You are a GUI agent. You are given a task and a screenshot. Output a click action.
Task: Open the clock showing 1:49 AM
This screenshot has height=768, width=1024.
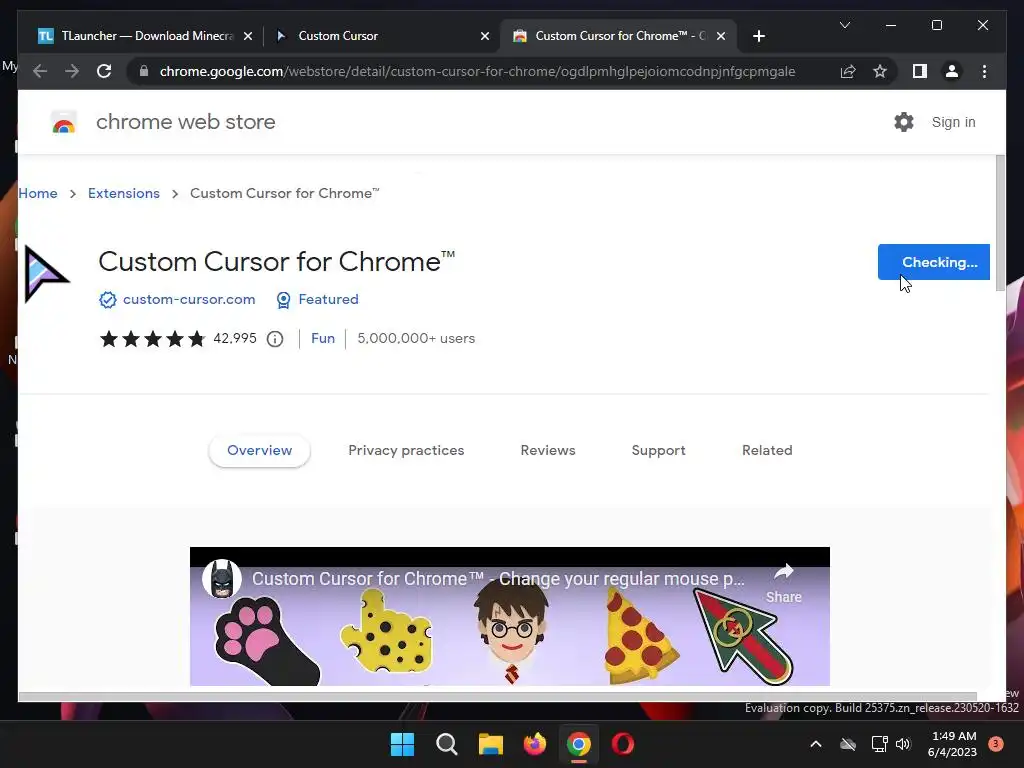[953, 744]
